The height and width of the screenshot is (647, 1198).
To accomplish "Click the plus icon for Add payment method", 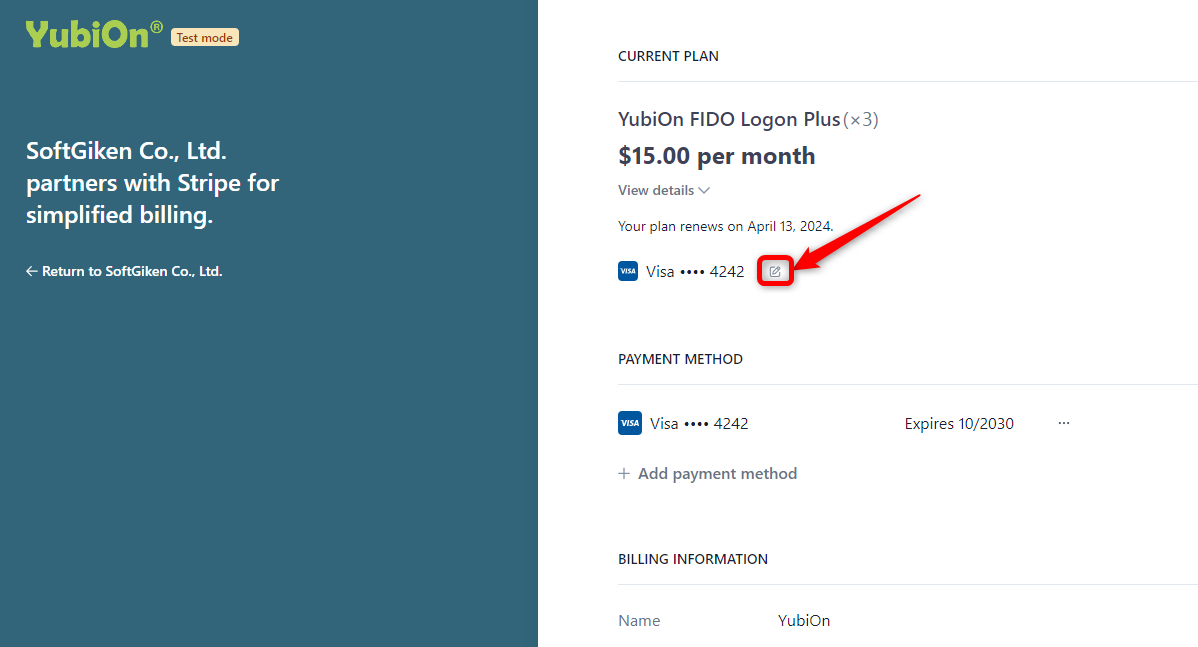I will (623, 474).
